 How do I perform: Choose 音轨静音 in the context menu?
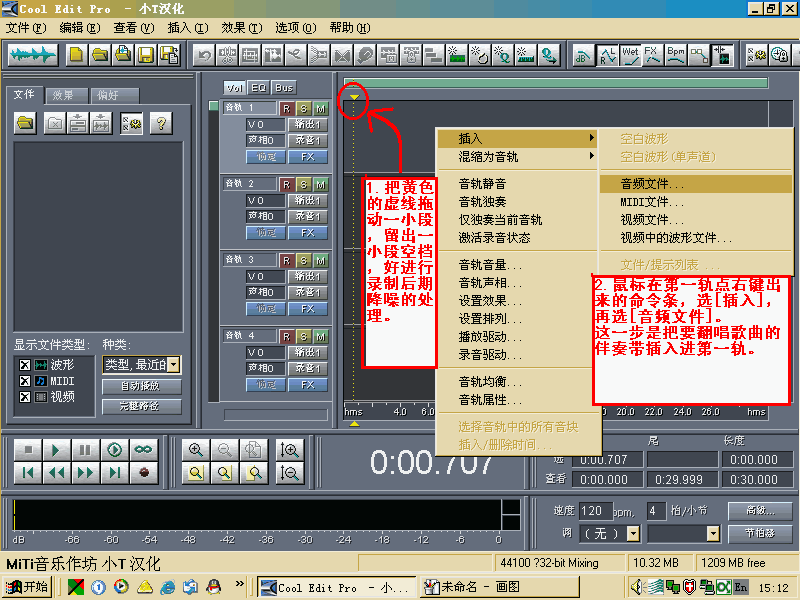517,184
